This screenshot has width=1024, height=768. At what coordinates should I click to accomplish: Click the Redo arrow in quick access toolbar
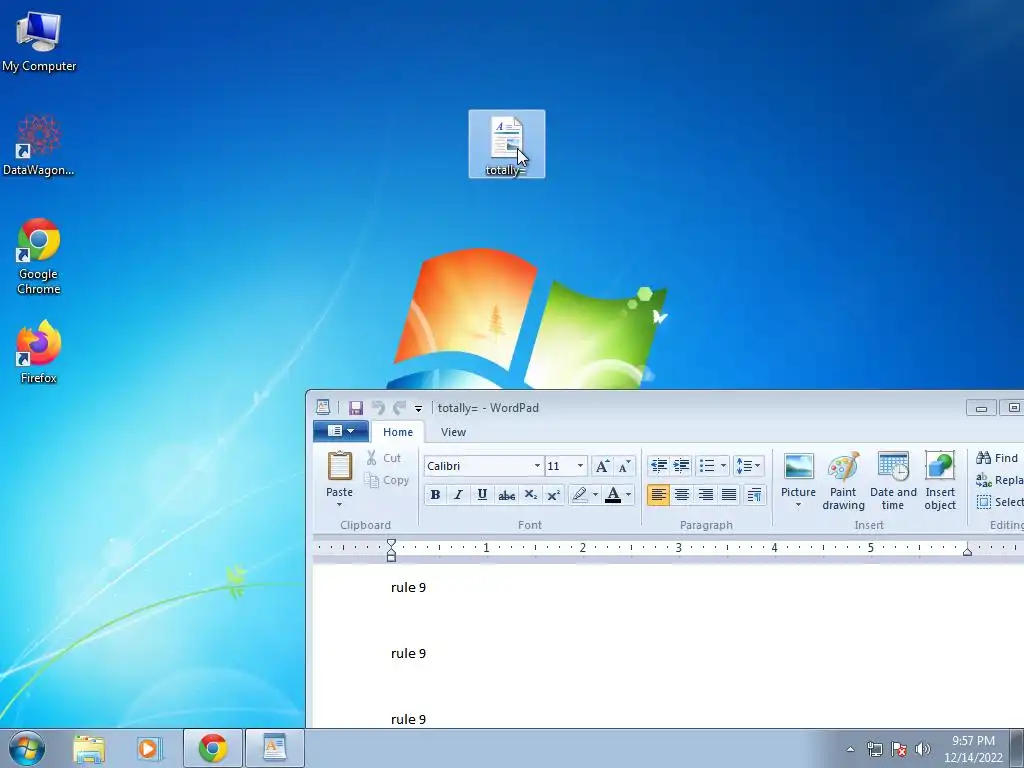399,408
